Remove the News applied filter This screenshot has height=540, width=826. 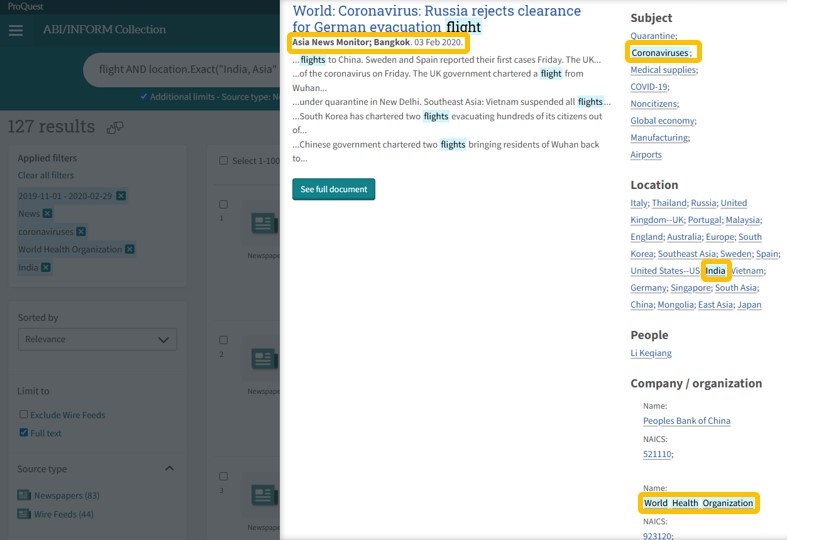pos(47,213)
